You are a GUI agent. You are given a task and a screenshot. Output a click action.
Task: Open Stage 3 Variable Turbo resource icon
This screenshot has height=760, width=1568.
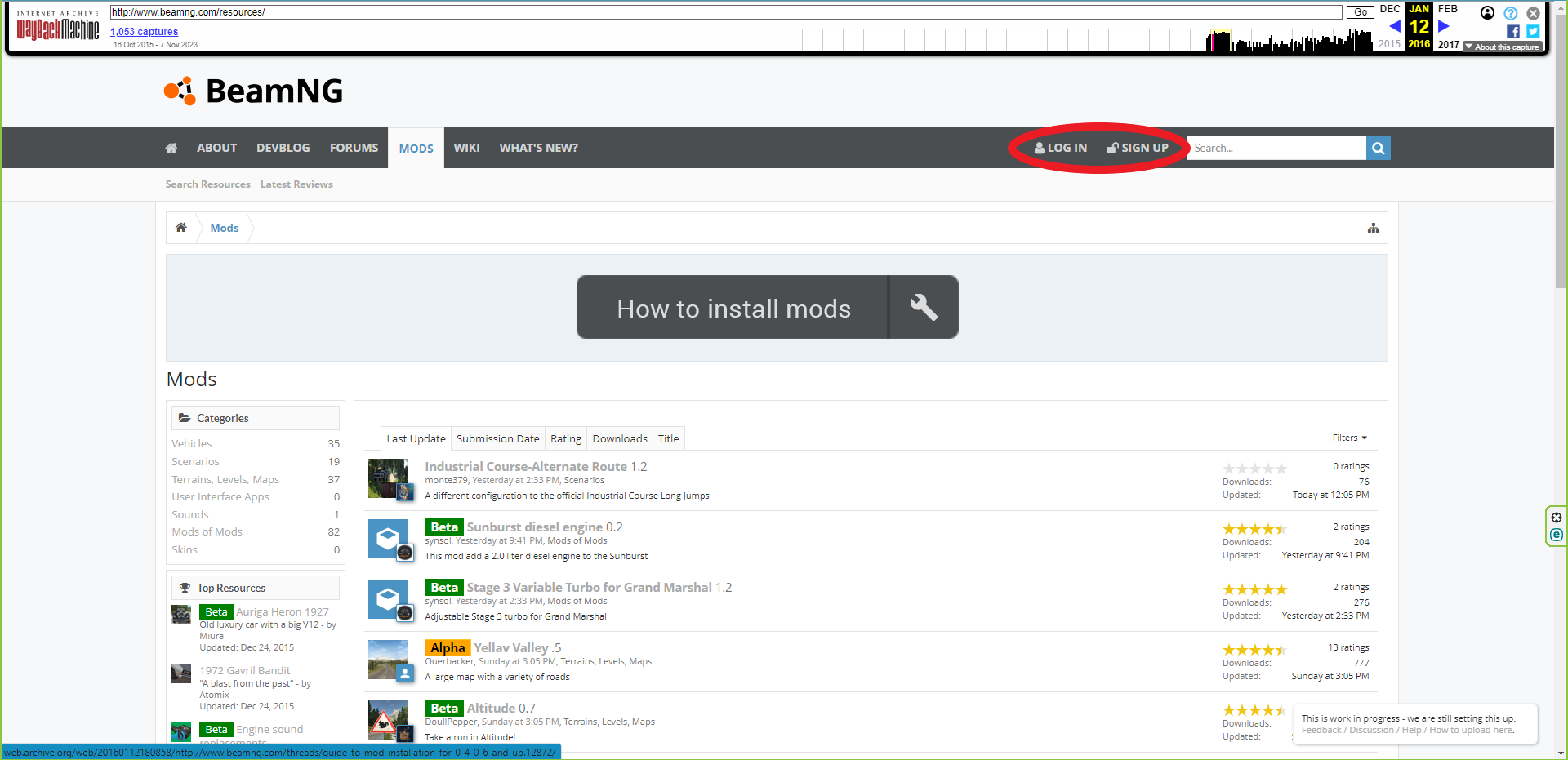(x=388, y=599)
